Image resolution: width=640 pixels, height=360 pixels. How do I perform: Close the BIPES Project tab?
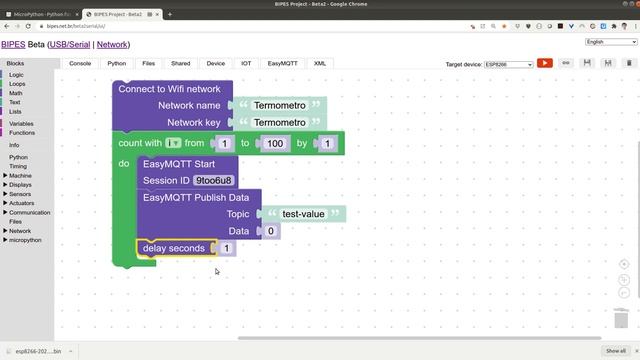[157, 14]
